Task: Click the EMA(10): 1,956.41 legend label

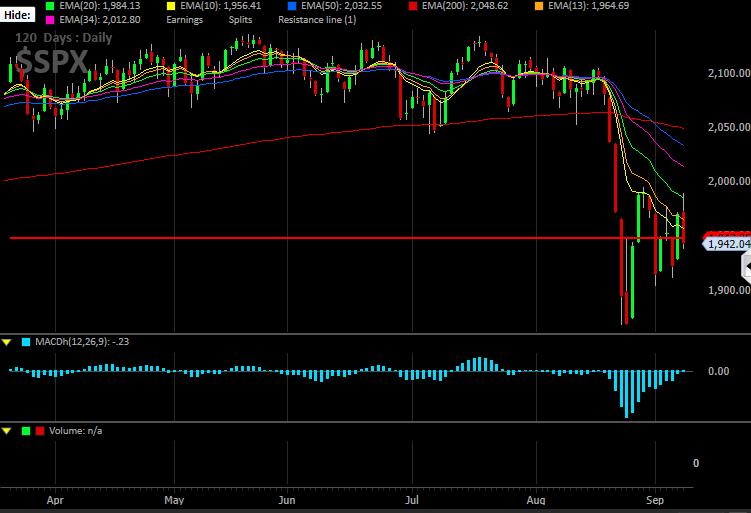Action: (x=220, y=6)
